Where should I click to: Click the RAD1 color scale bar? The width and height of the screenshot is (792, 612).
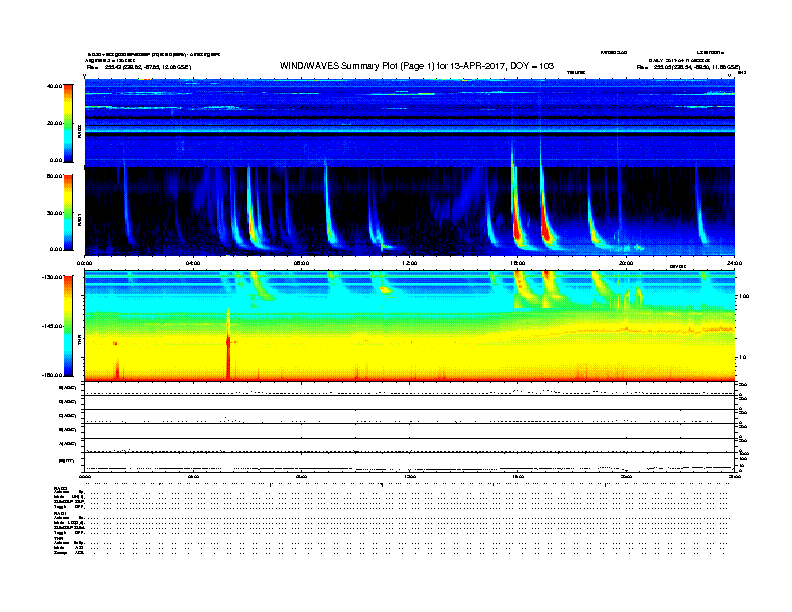(x=68, y=213)
